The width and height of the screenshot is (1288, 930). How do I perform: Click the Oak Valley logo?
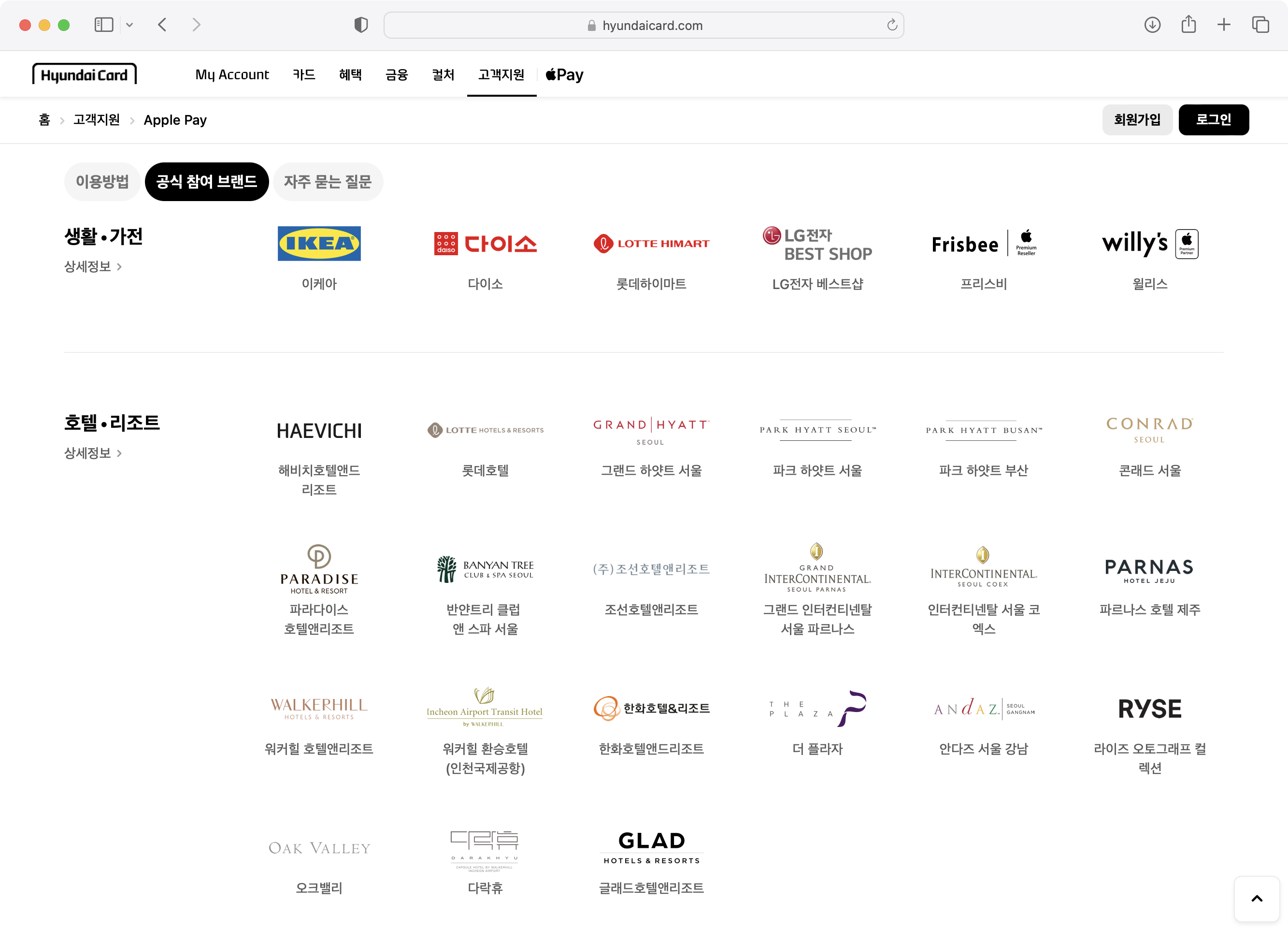(x=319, y=848)
